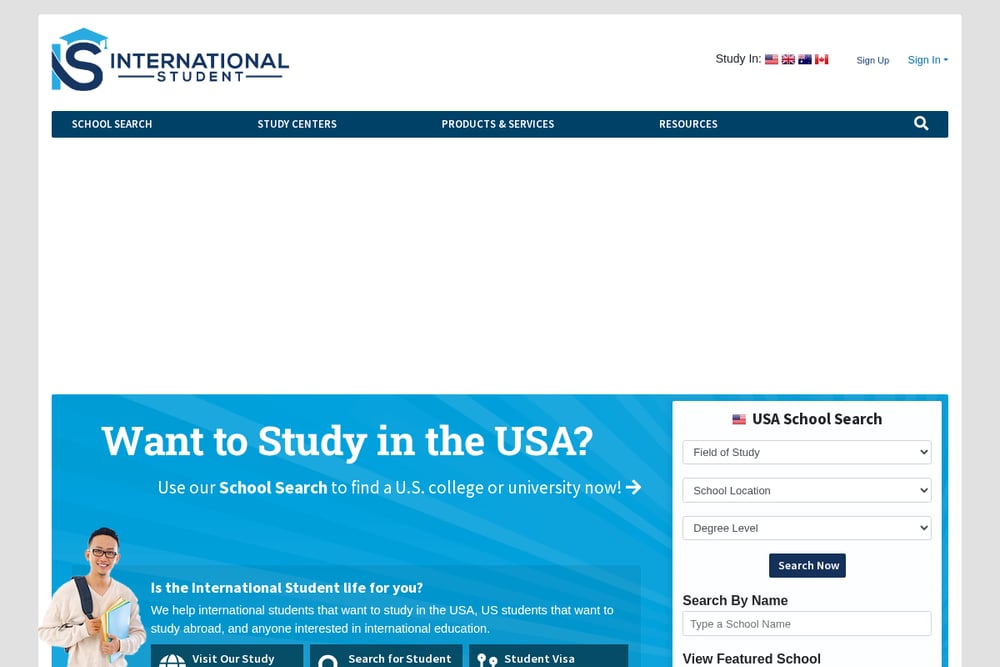Viewport: 1000px width, 667px height.
Task: Focus the Type a School Name field
Action: (x=807, y=624)
